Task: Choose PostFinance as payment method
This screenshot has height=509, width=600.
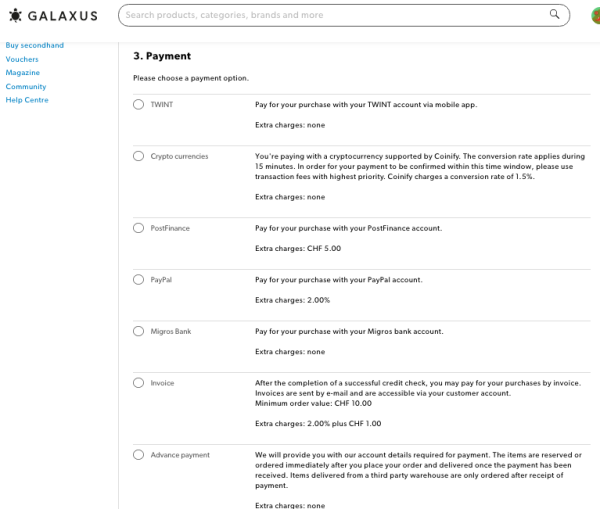Action: coord(139,228)
